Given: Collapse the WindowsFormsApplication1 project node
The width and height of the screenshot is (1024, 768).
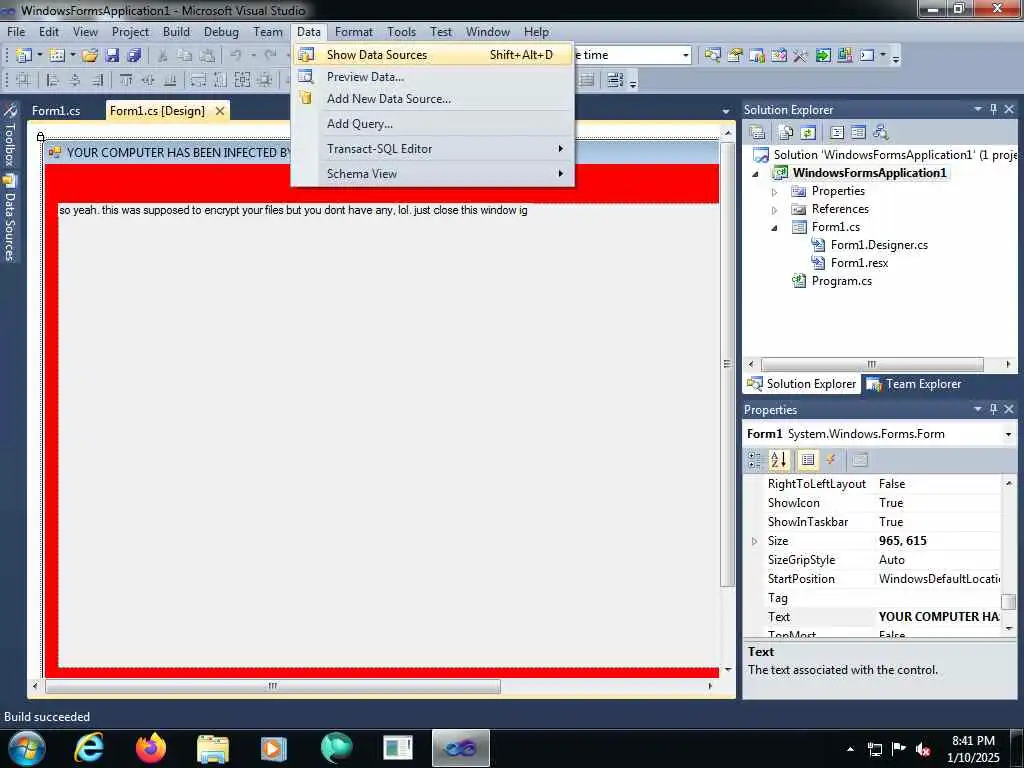Looking at the screenshot, I should (756, 174).
